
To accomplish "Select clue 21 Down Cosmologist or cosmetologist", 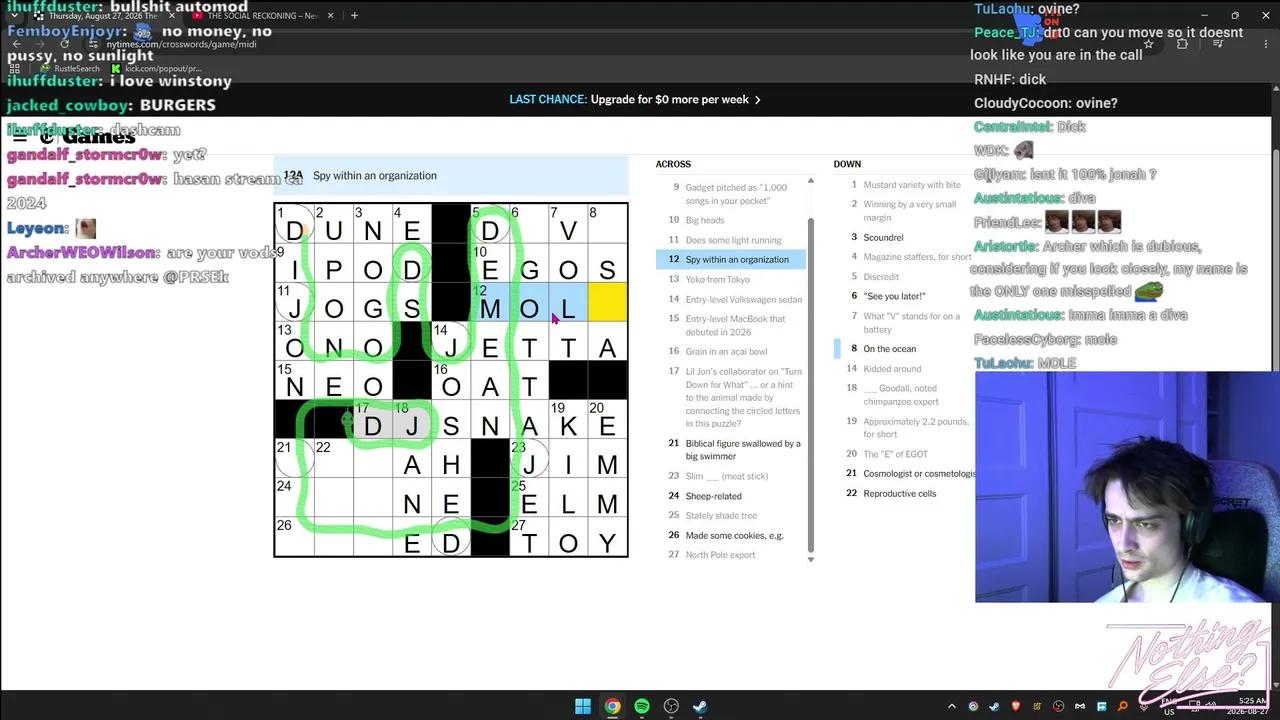I will click(x=904, y=473).
